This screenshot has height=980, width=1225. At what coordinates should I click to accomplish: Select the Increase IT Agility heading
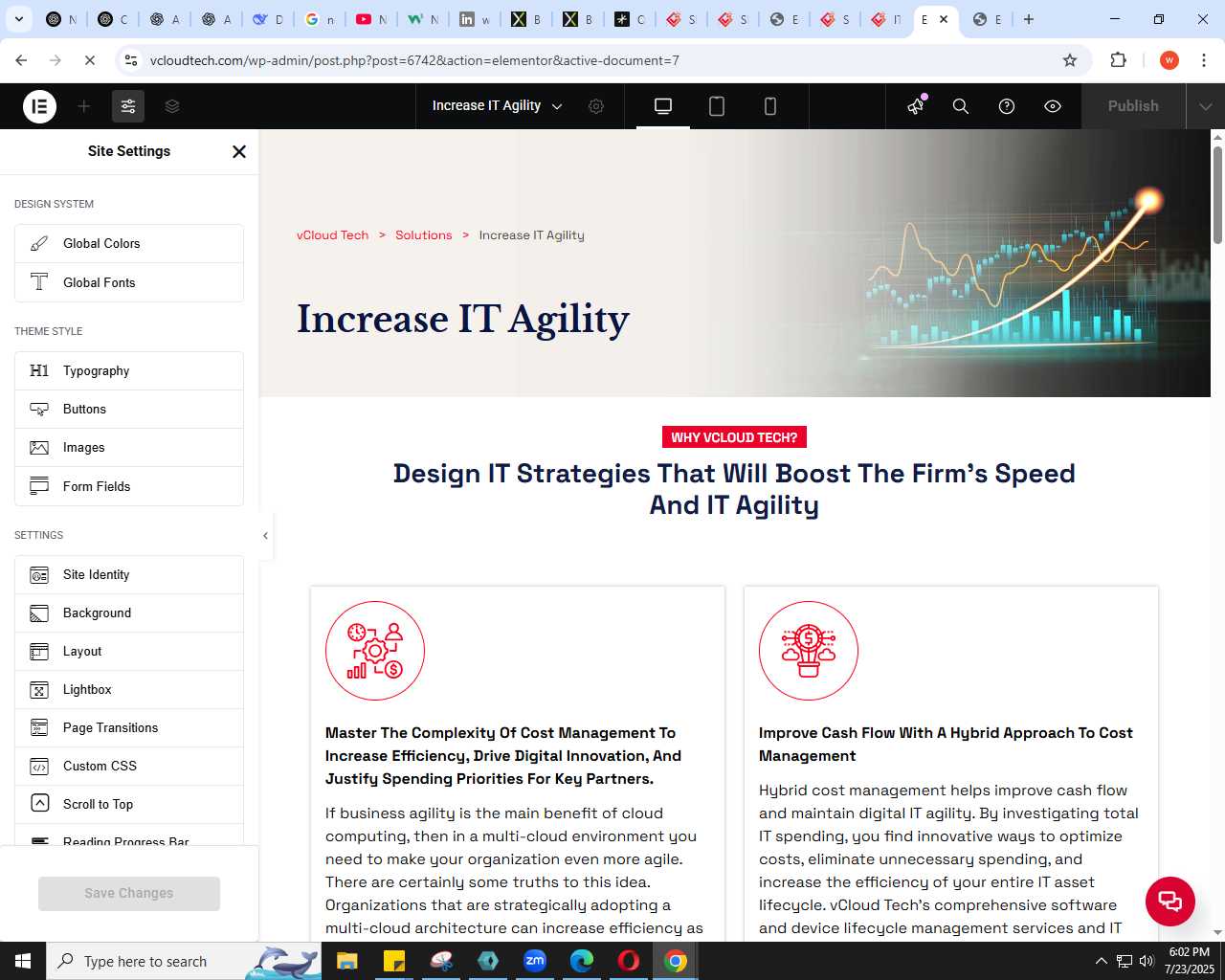pyautogui.click(x=463, y=319)
